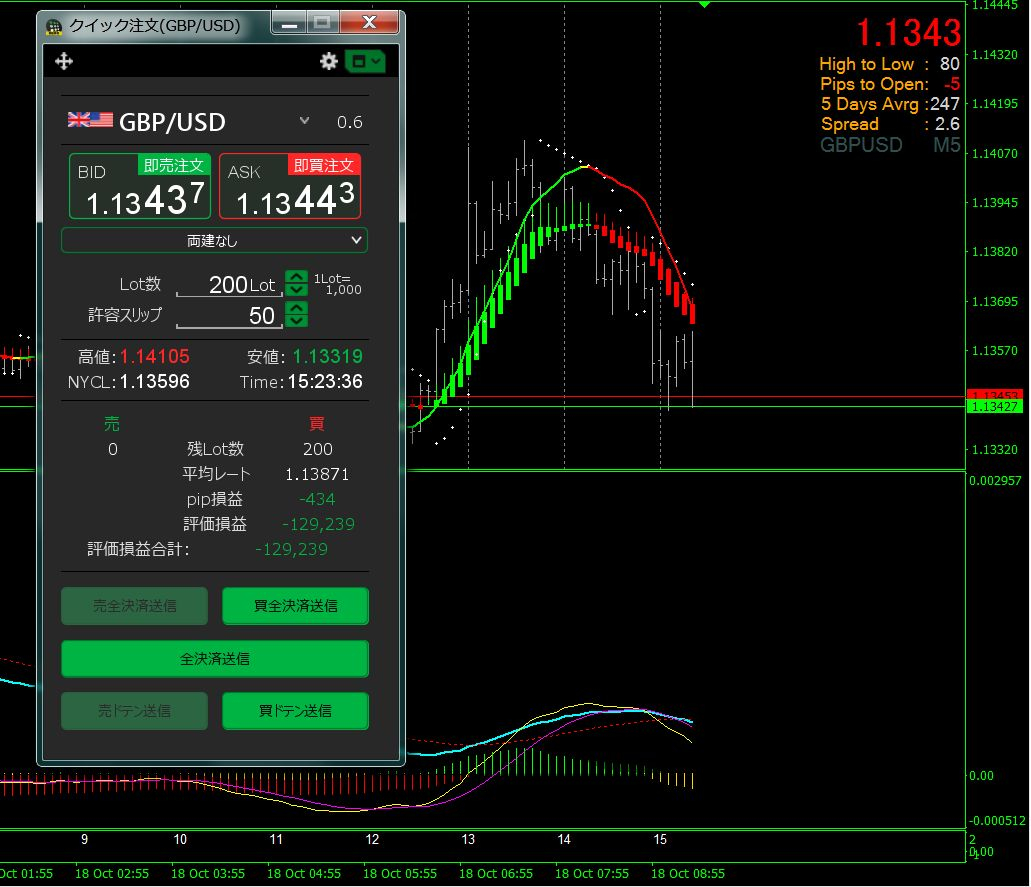Click the 1.14070 price axis label

(x=994, y=153)
